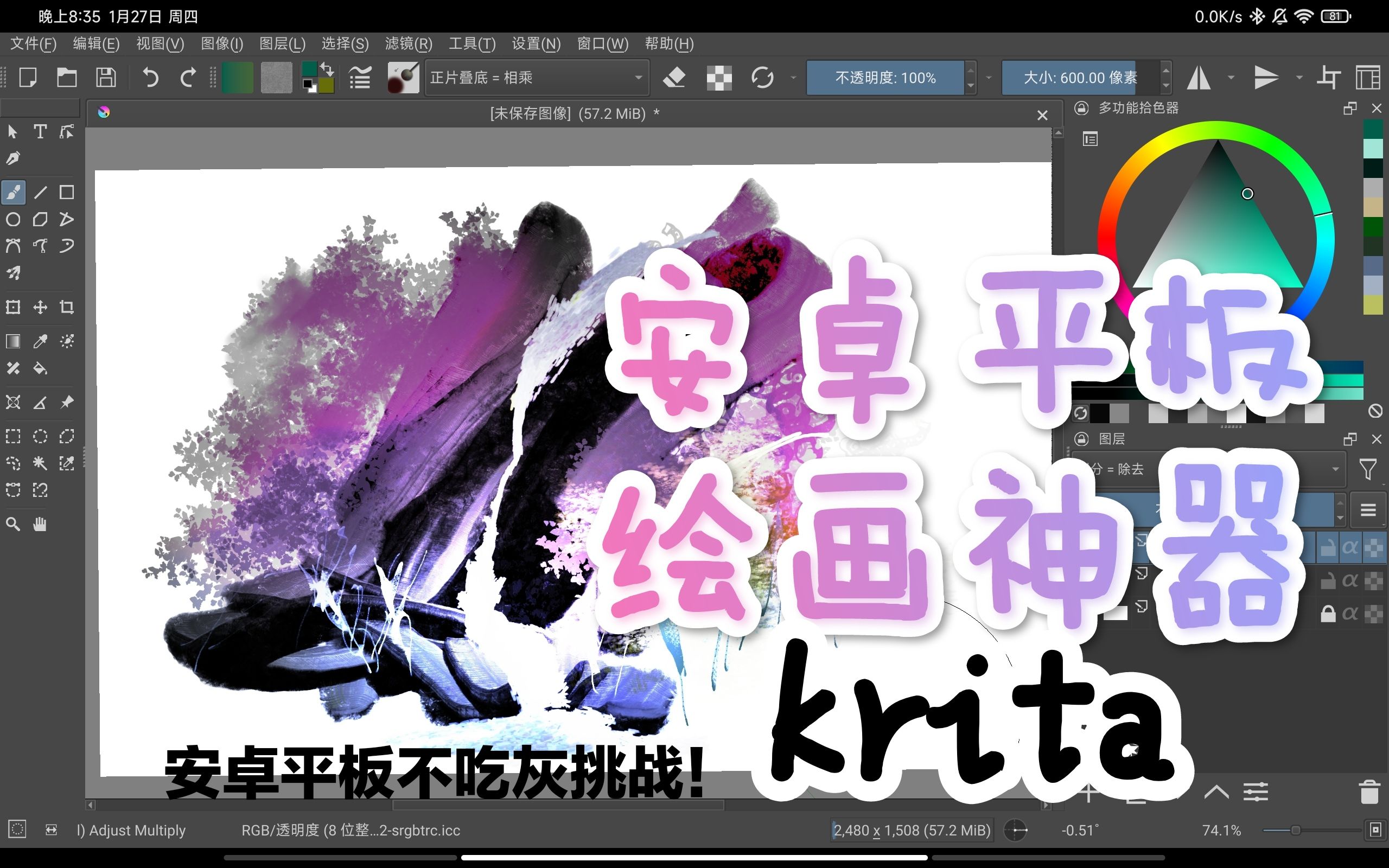Adjust the 不透明度 100% slider
Image resolution: width=1389 pixels, height=868 pixels.
[x=885, y=77]
